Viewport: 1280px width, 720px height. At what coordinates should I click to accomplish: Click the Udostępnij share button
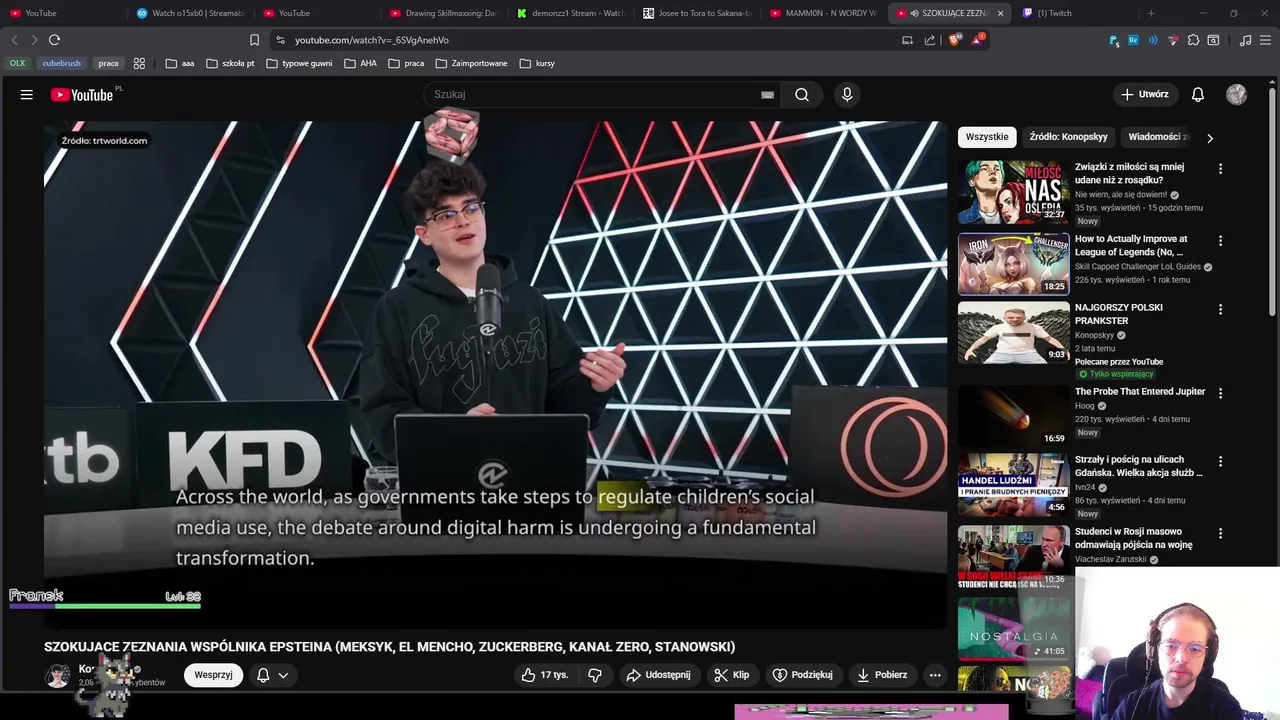click(x=658, y=675)
